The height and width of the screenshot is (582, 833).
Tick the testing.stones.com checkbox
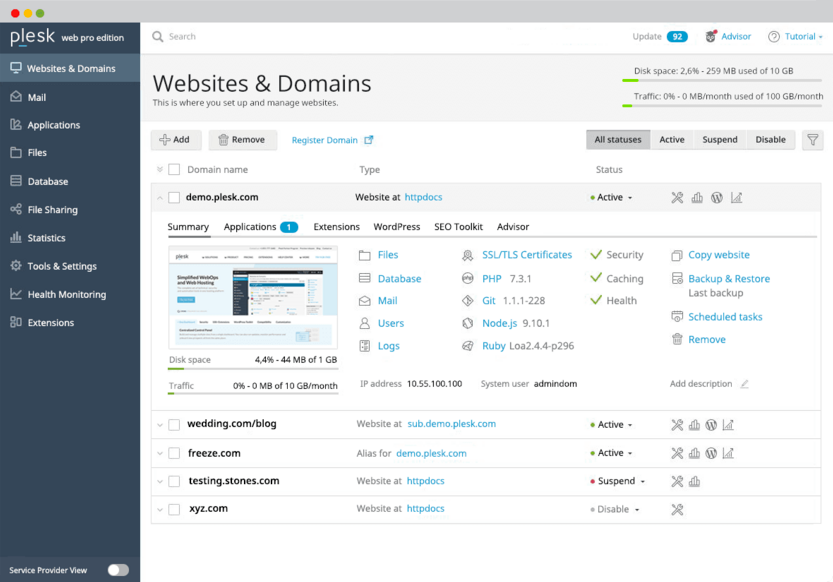pos(174,481)
